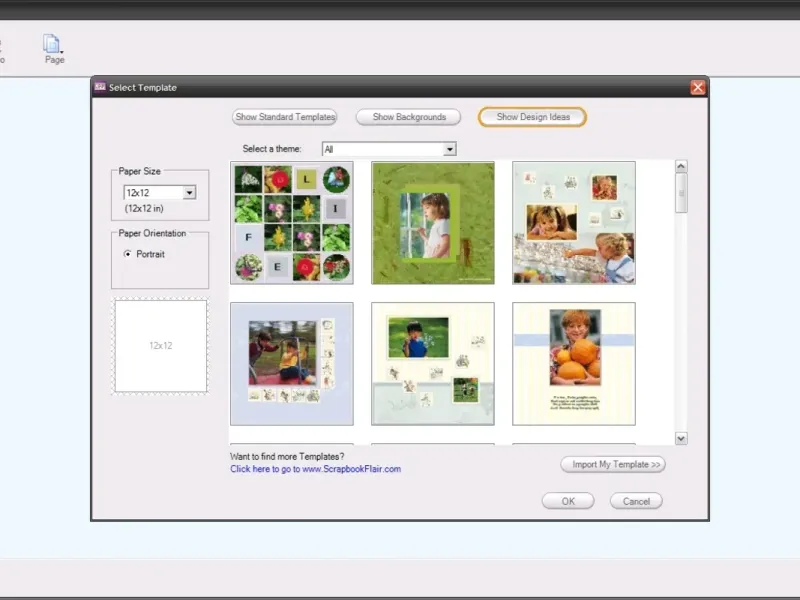Image resolution: width=800 pixels, height=600 pixels.
Task: Pick the three-children collage template
Action: pos(574,223)
